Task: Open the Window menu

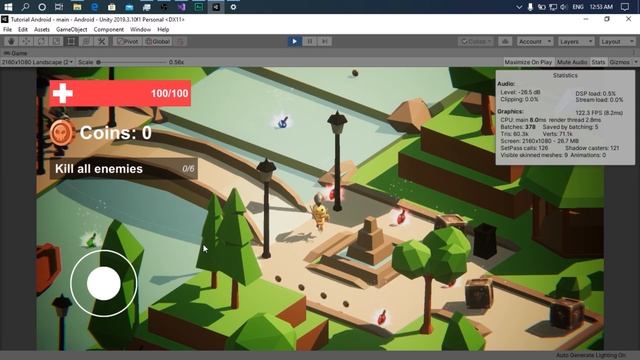Action: coord(140,29)
